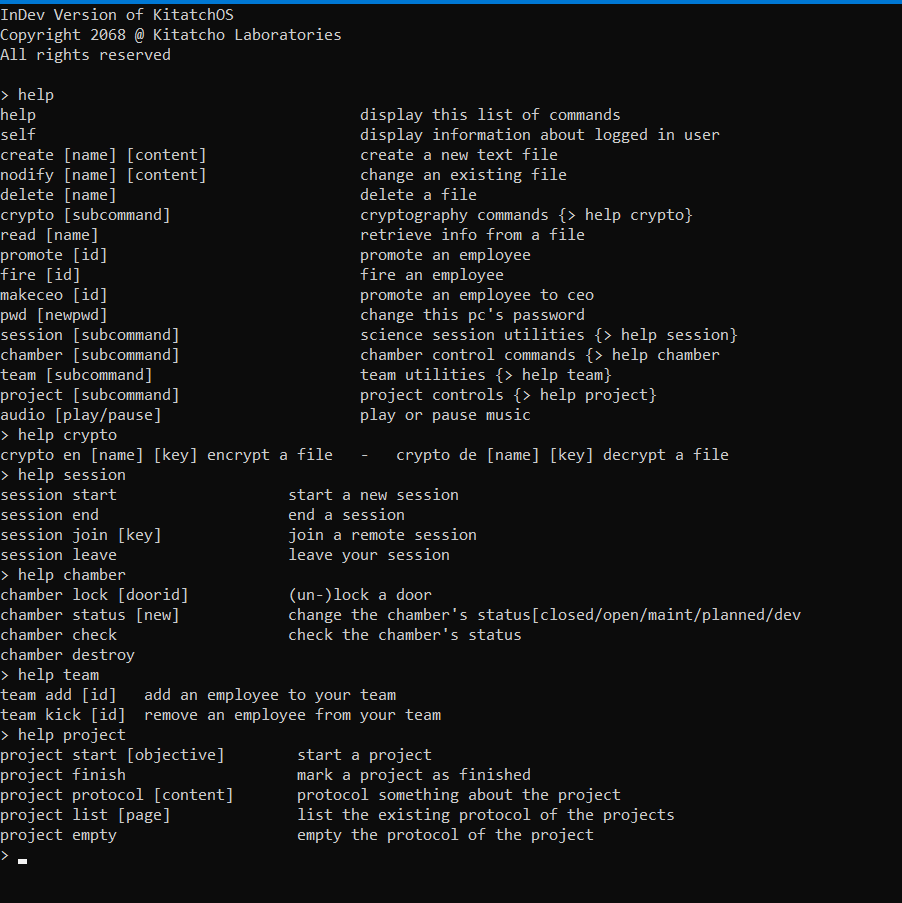Click the "session join [key]" command
This screenshot has width=902, height=903.
(x=81, y=535)
